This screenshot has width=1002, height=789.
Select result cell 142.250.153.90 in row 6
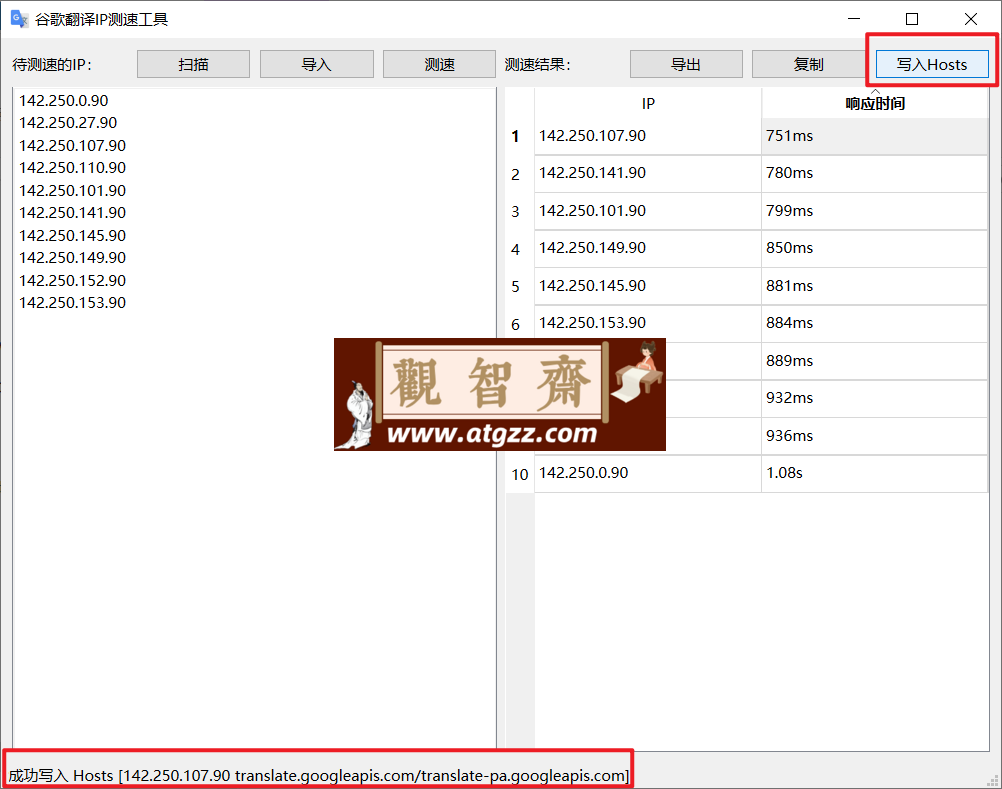[648, 323]
